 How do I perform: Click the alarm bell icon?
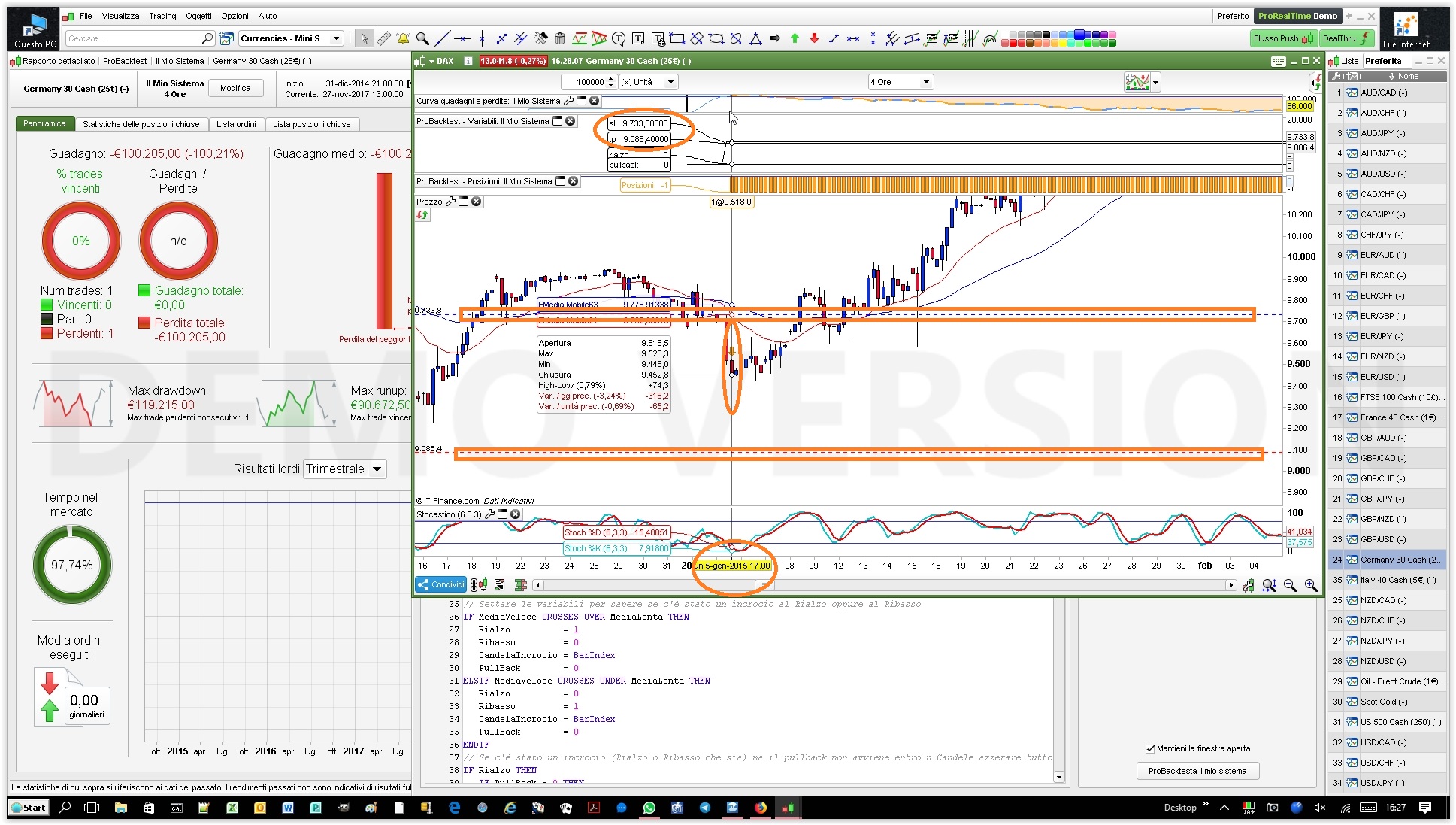(404, 38)
